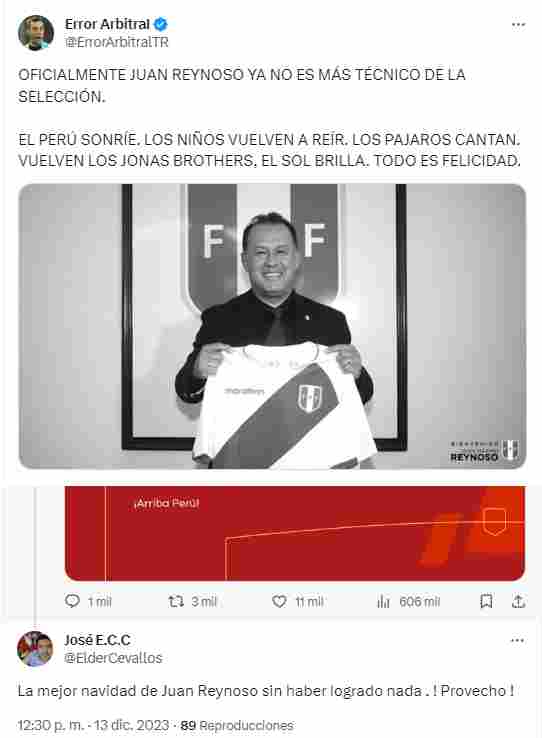View tweet analytics bar chart icon
Image resolution: width=542 pixels, height=738 pixels.
383,601
